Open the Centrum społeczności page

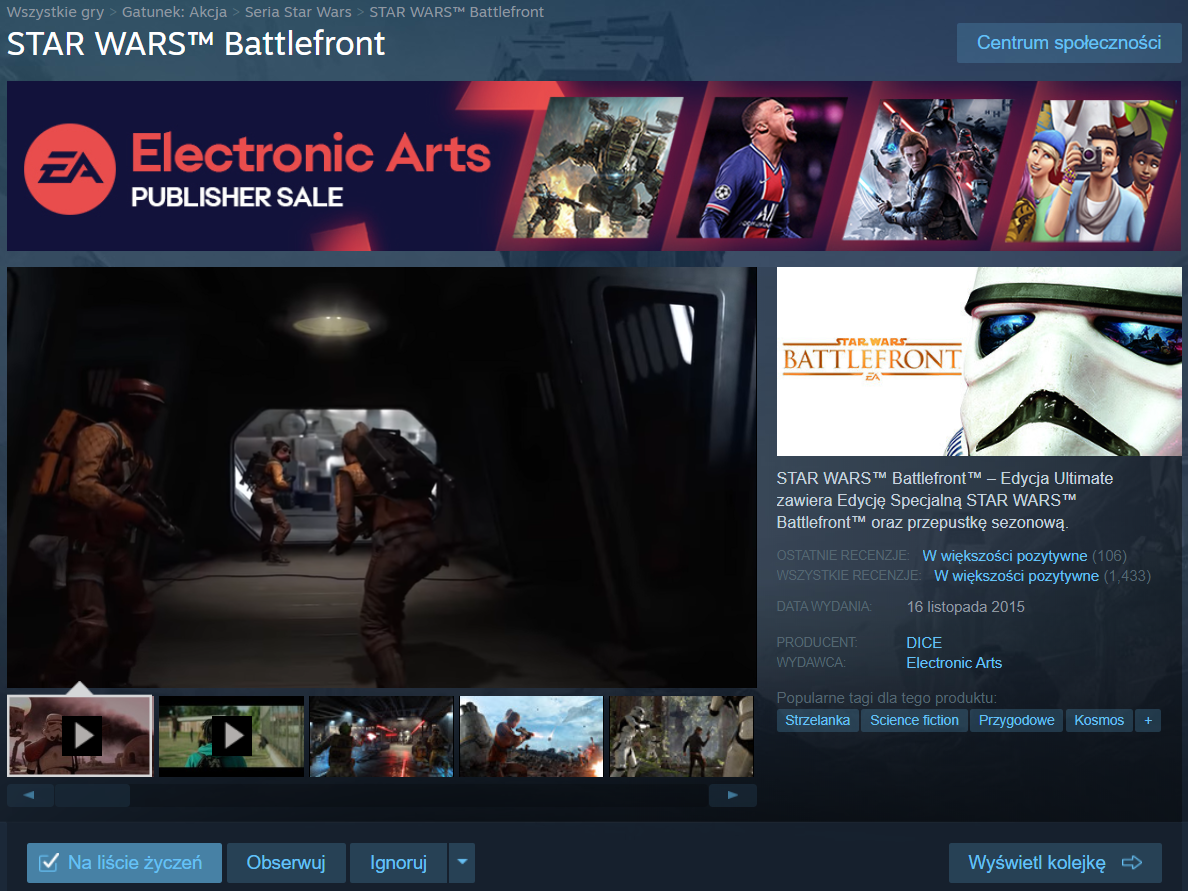(1068, 42)
